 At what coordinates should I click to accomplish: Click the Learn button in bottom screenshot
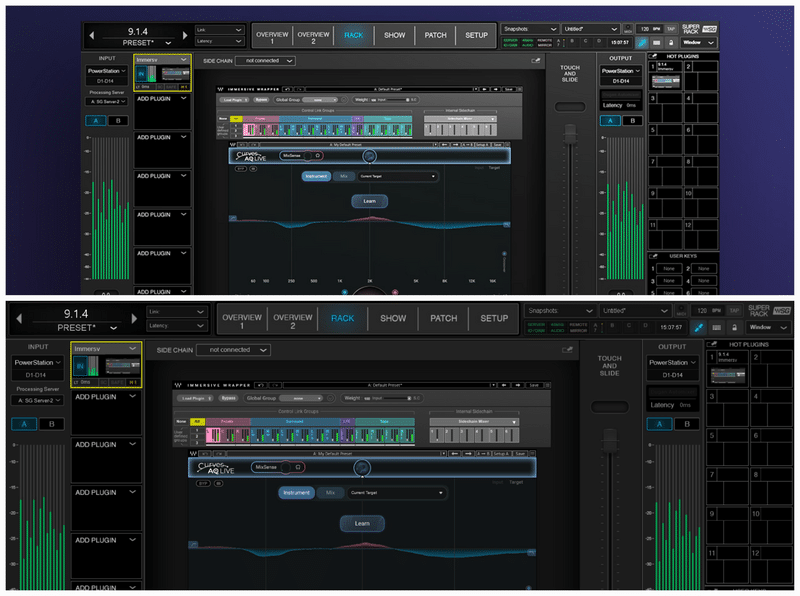point(362,523)
